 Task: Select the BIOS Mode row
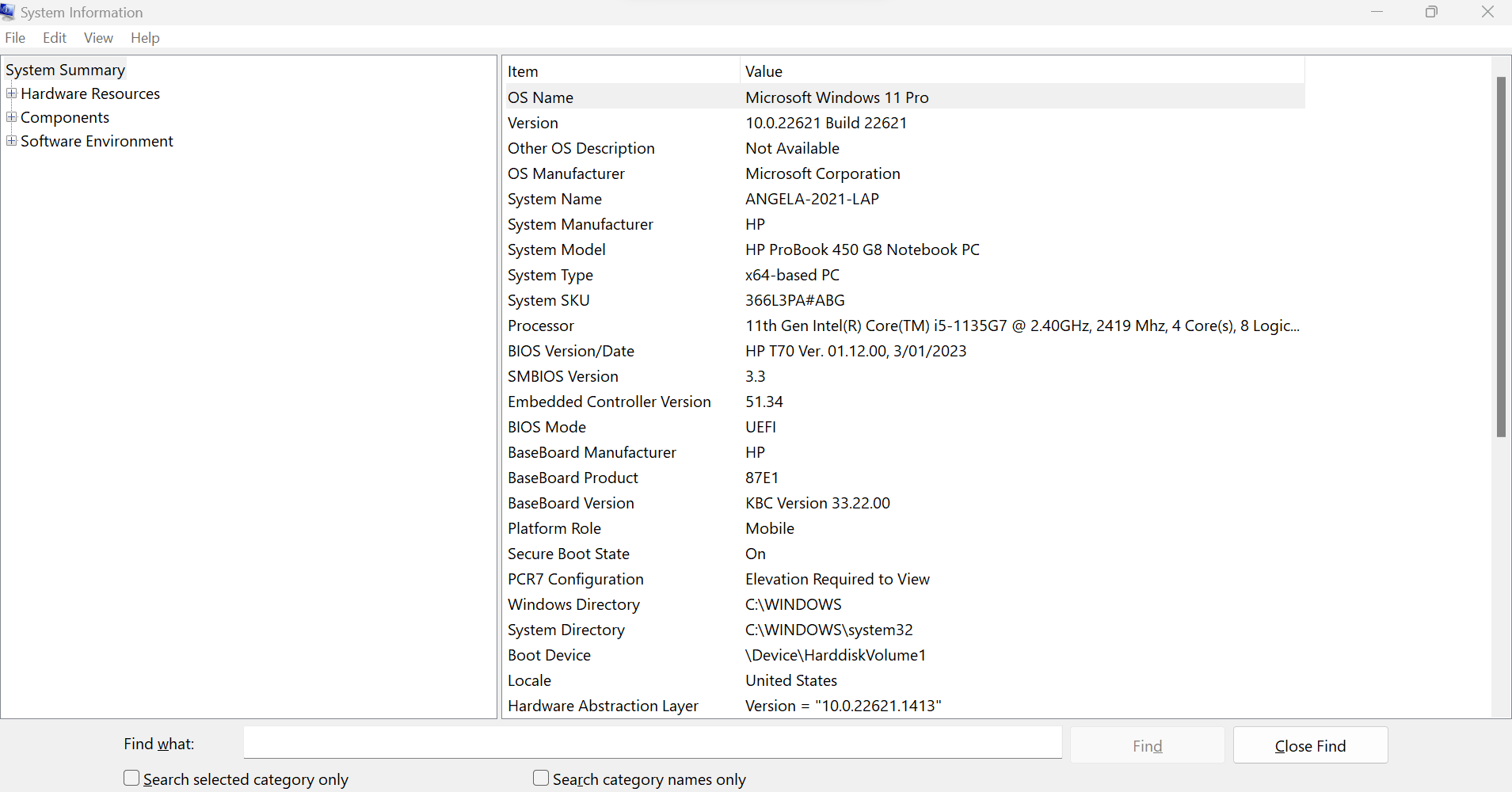pos(905,427)
